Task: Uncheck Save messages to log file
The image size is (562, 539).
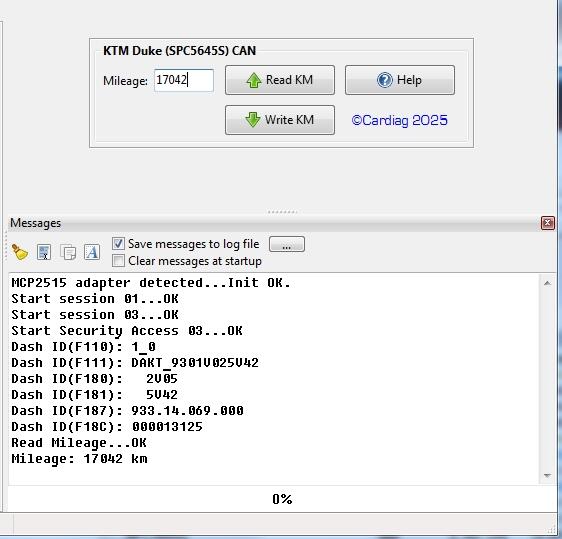Action: tap(118, 244)
